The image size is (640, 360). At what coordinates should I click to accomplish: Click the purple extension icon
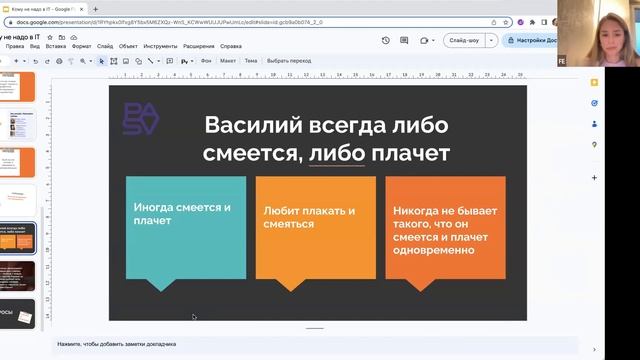(x=520, y=22)
